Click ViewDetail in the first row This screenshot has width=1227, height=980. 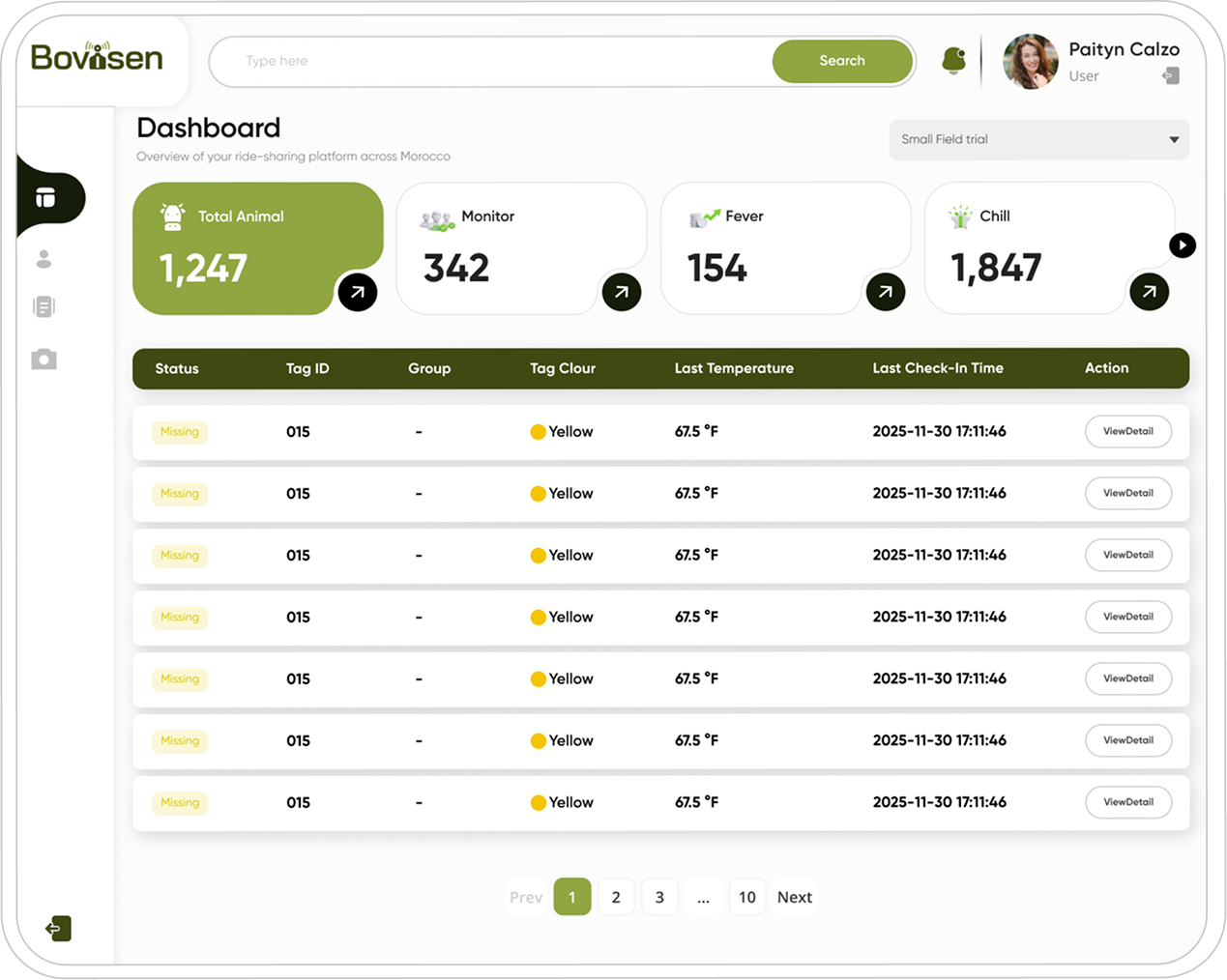[x=1127, y=432]
